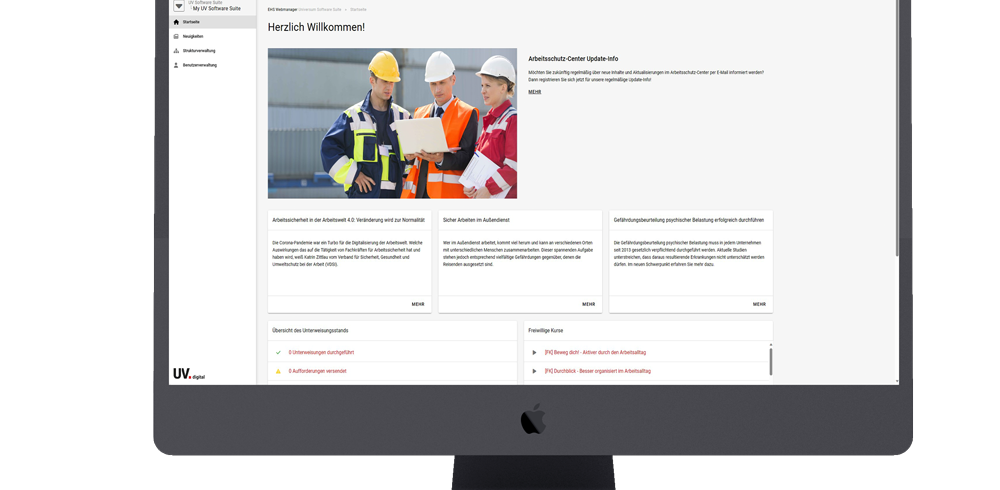Click the Übersicht des Unterweisungsstands header
The image size is (1000, 490).
click(x=310, y=330)
